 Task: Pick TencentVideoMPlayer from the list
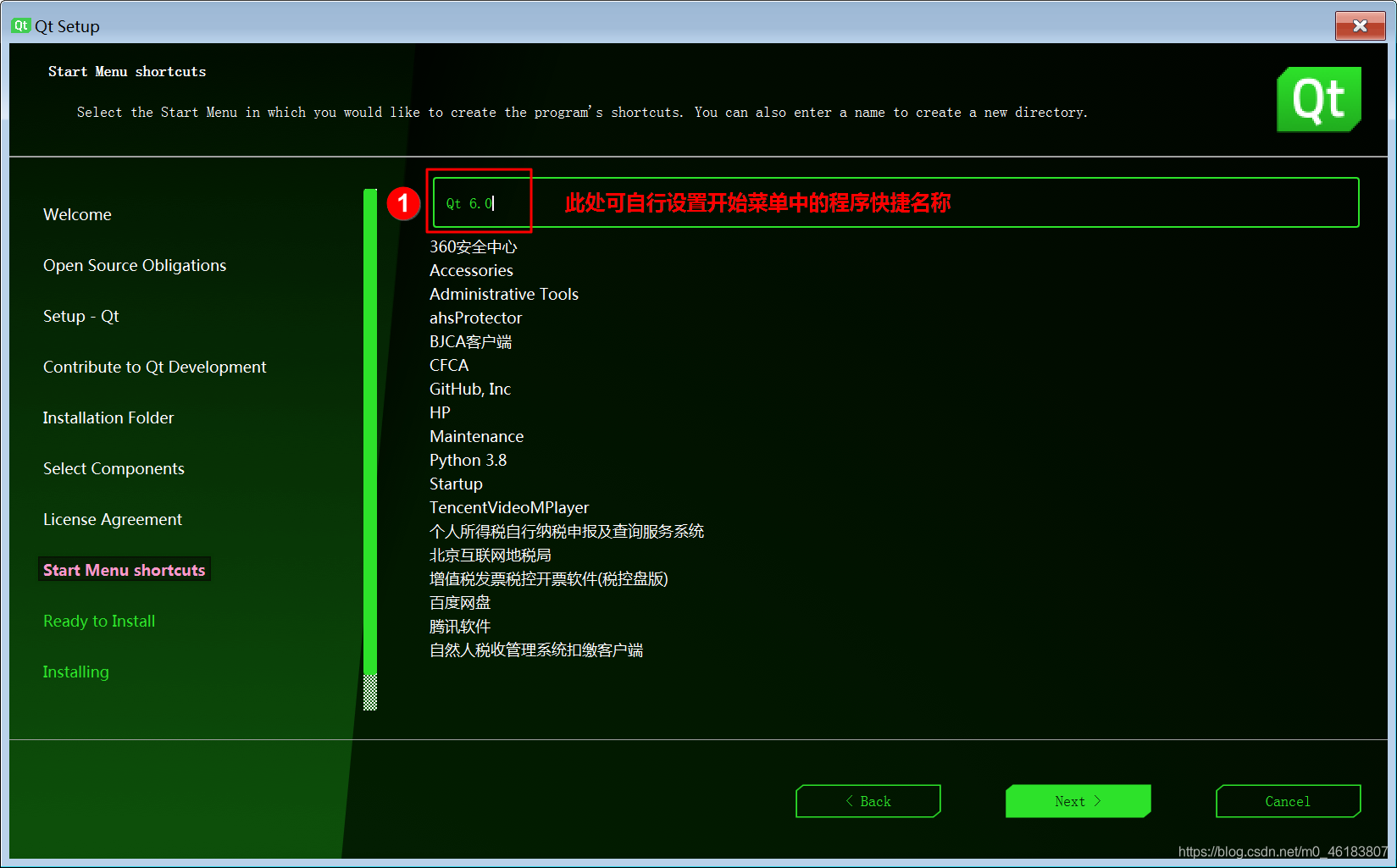[509, 507]
